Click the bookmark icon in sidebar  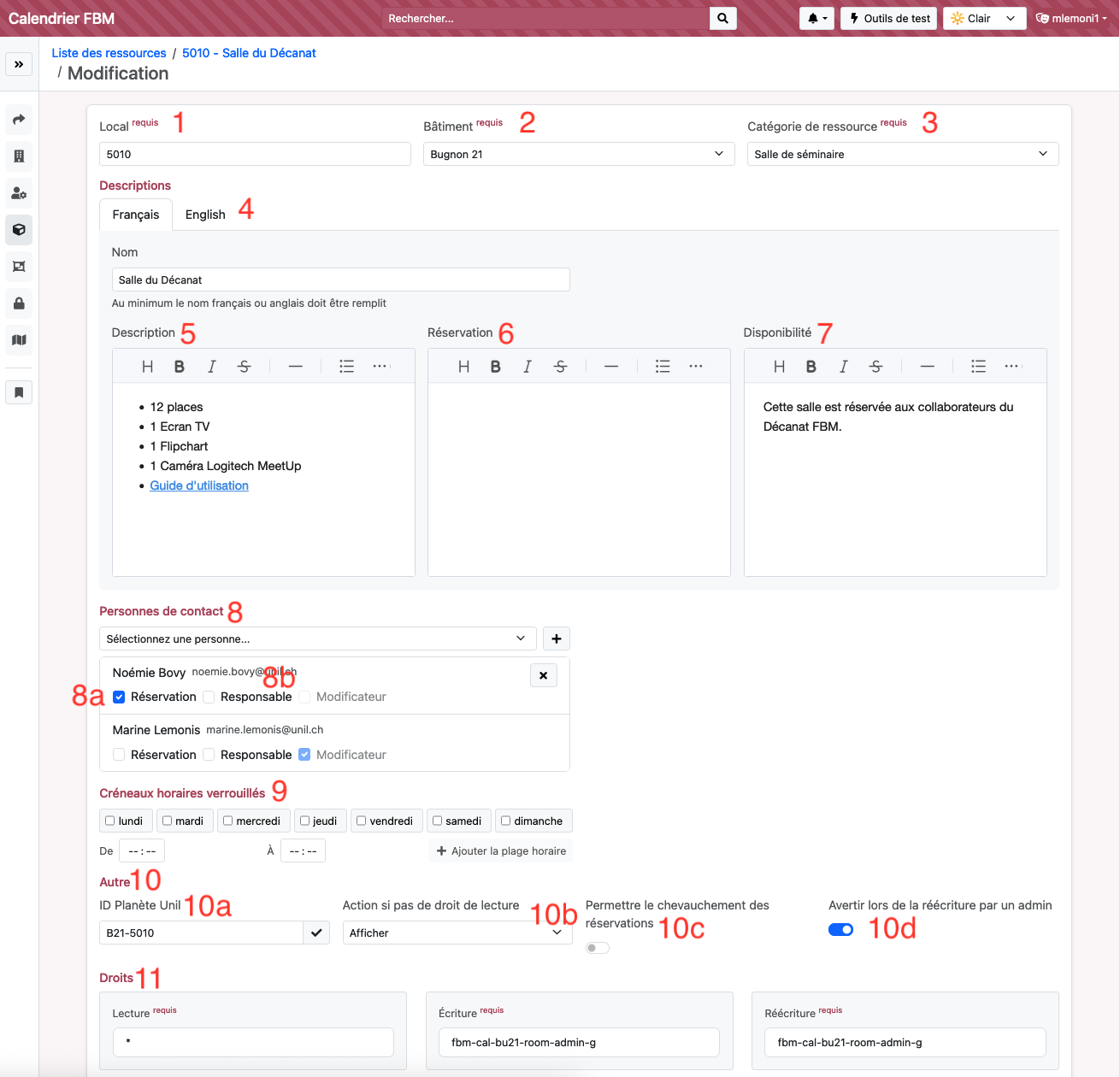coord(19,392)
